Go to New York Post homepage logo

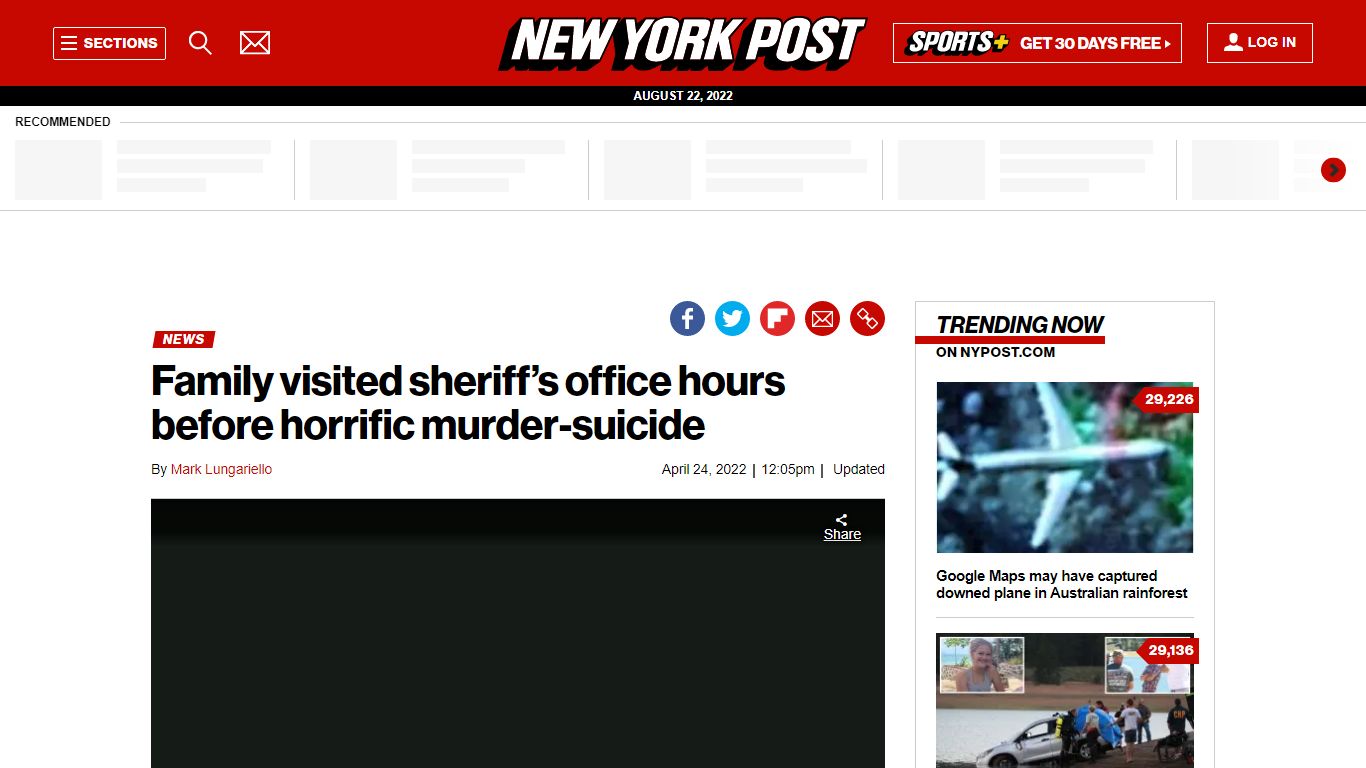pos(682,43)
